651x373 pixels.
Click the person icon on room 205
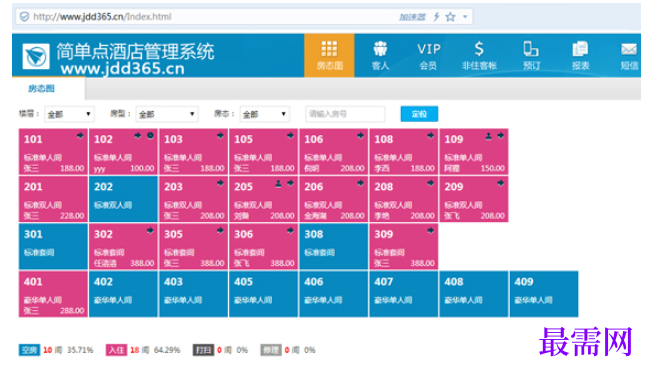278,183
